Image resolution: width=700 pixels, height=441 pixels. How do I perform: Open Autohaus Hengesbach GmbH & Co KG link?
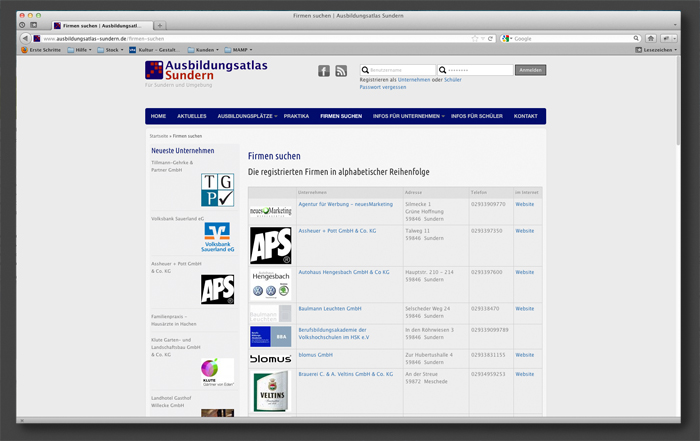[x=344, y=272]
